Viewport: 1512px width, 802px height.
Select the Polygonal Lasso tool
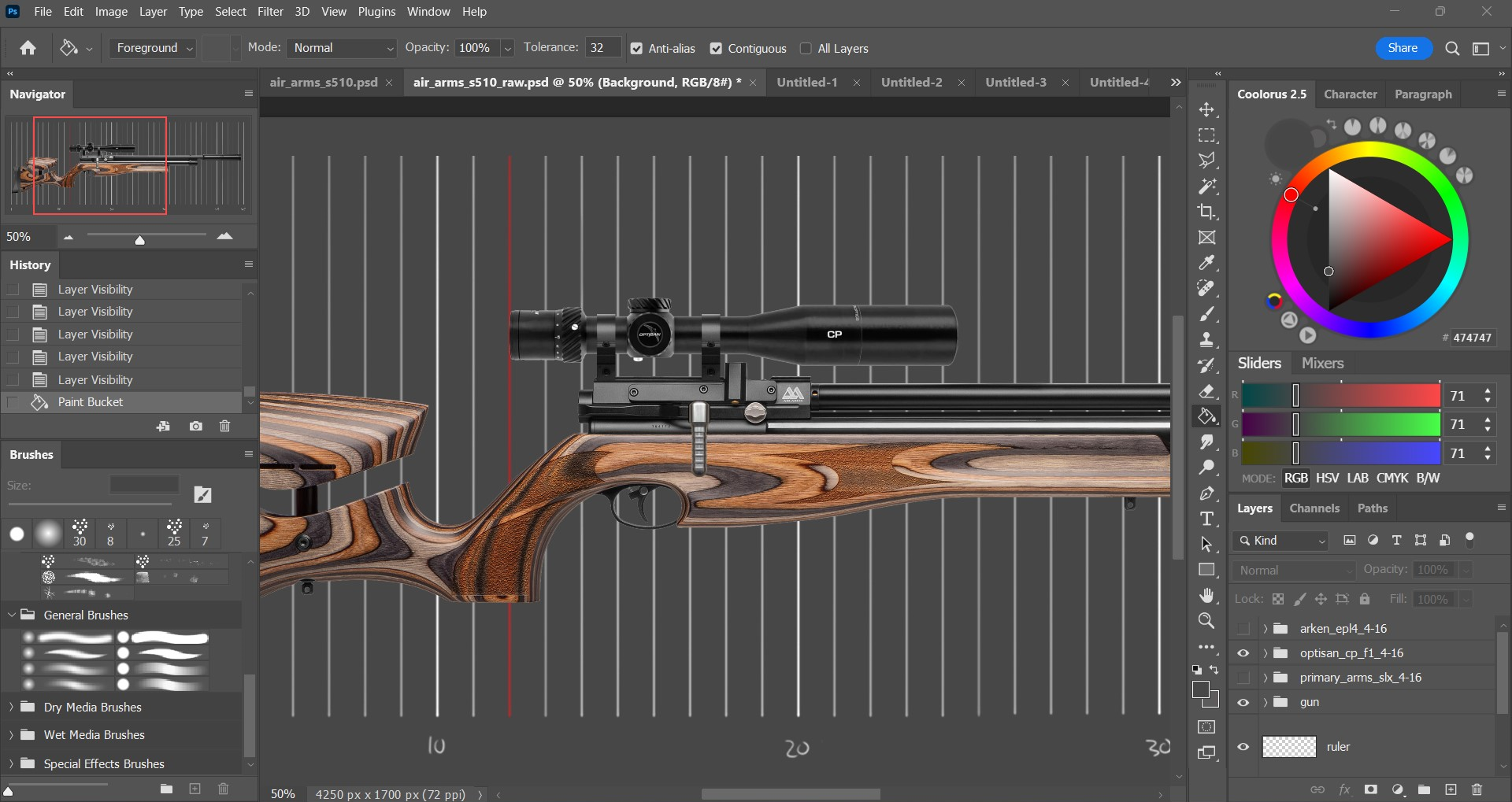(1206, 161)
